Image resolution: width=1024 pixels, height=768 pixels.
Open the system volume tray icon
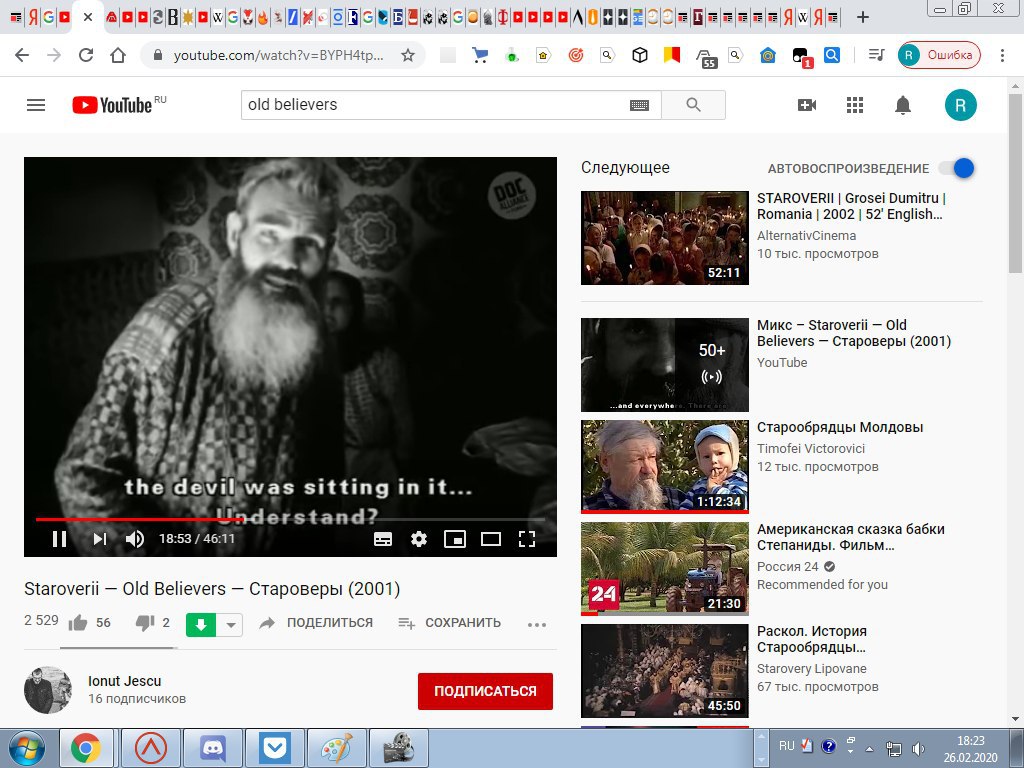918,748
